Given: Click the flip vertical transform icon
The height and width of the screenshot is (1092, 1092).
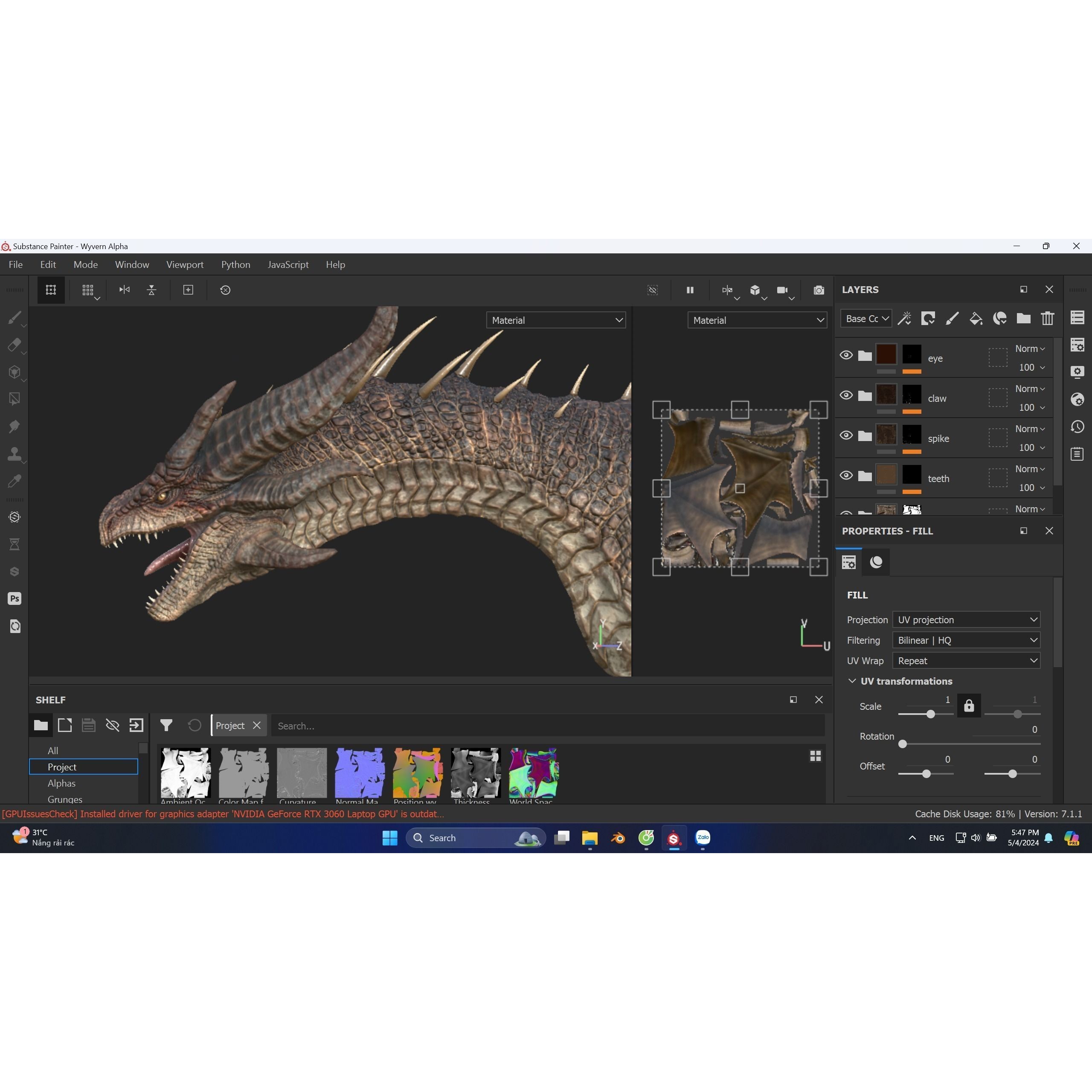Looking at the screenshot, I should point(151,290).
